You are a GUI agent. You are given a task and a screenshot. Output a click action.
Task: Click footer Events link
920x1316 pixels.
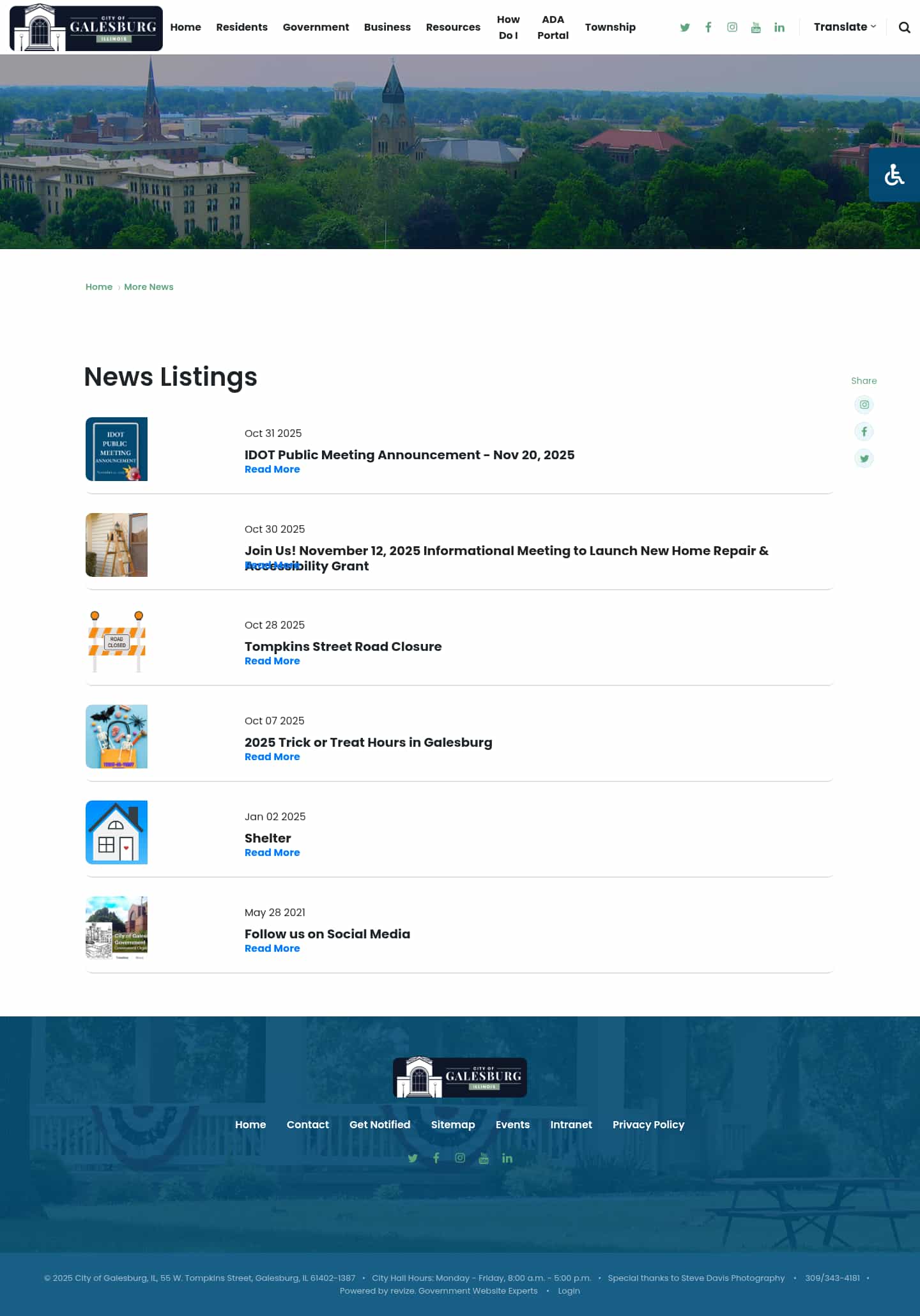click(513, 1124)
